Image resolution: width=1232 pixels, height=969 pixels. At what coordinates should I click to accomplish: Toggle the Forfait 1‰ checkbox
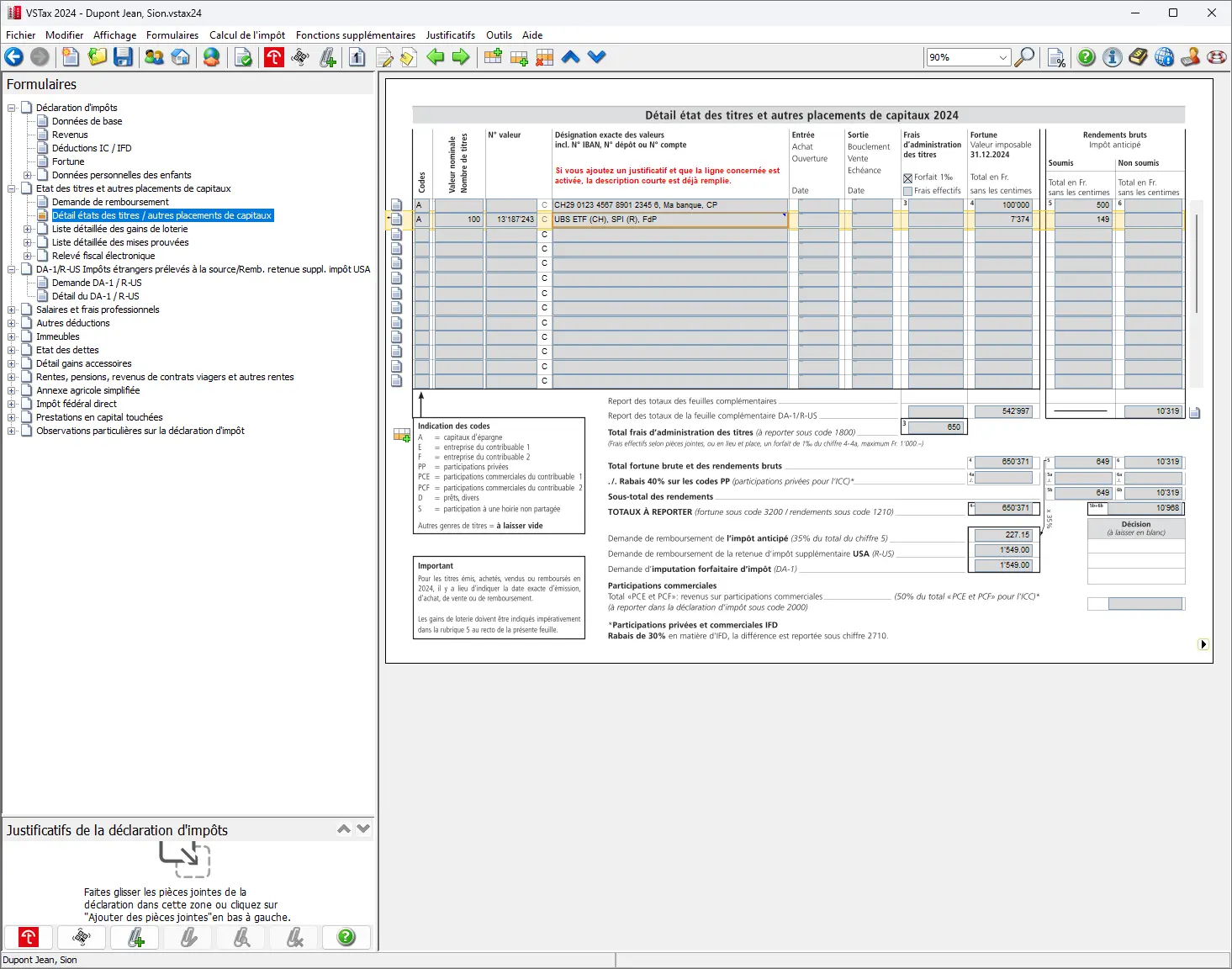[908, 177]
